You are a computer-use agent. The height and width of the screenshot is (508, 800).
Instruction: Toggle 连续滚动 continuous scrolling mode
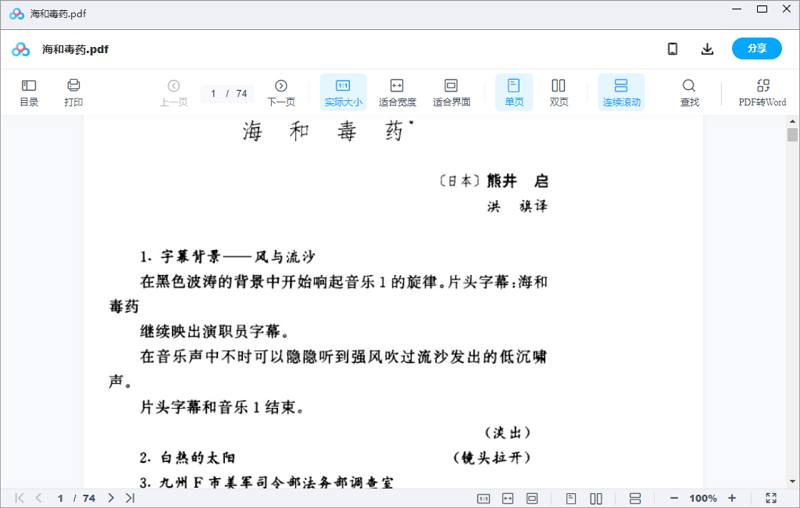click(621, 92)
